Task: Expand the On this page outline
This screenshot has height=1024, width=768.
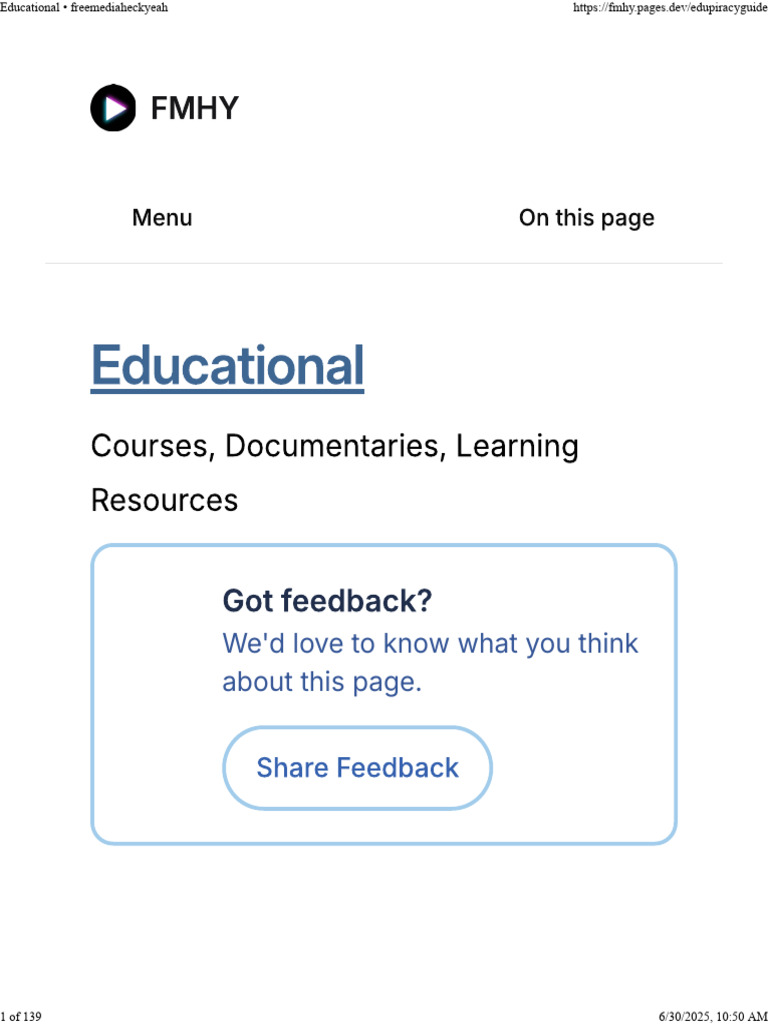Action: (586, 218)
